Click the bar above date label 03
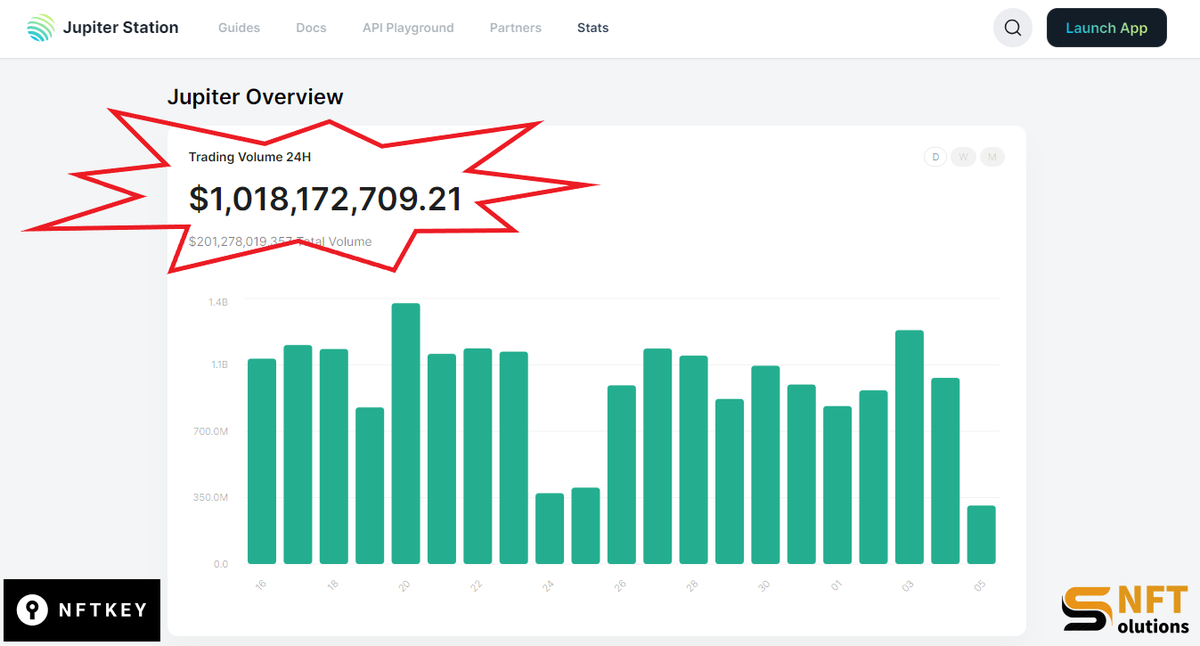Viewport: 1200px width, 646px height. pyautogui.click(x=909, y=447)
